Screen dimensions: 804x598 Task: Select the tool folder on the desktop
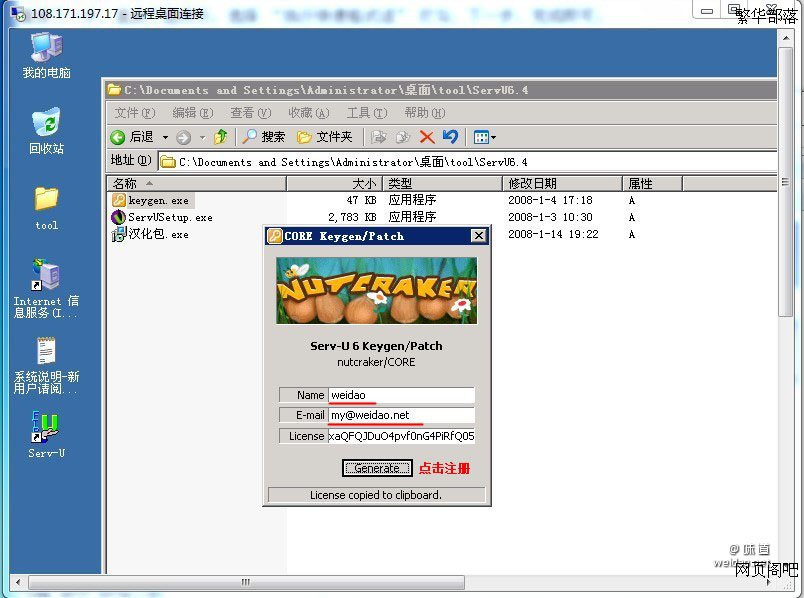pos(46,208)
